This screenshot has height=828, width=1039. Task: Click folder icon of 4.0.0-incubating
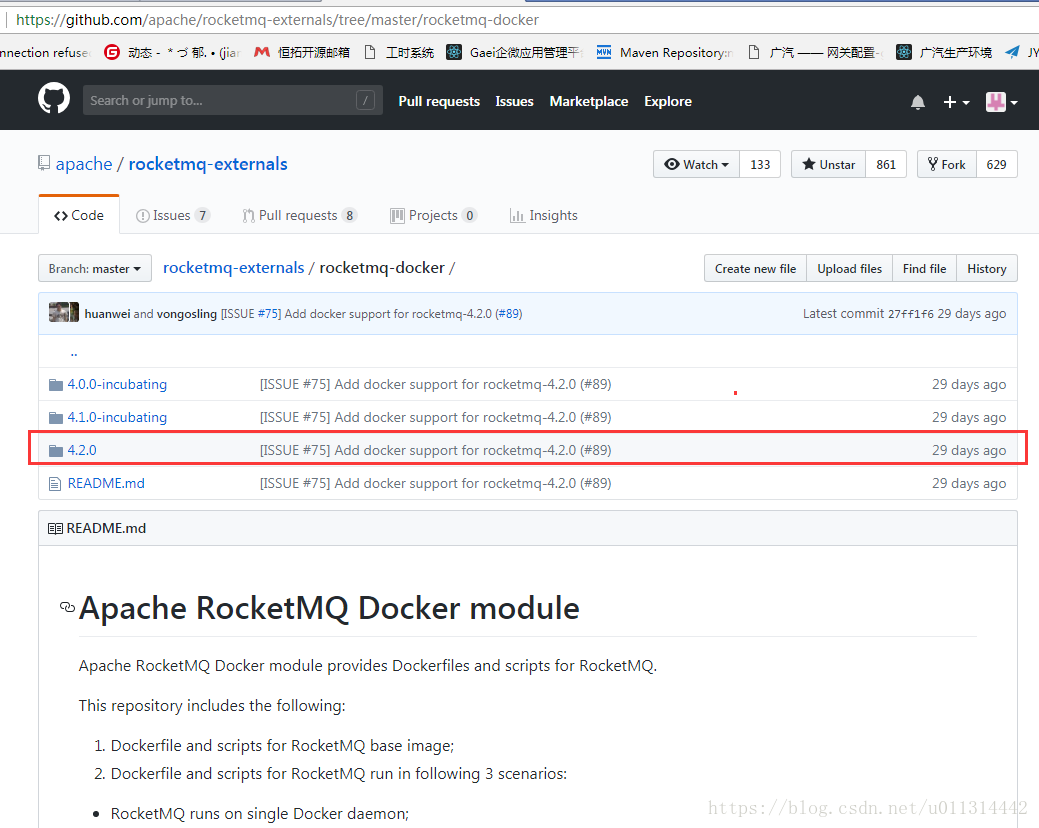tap(56, 385)
